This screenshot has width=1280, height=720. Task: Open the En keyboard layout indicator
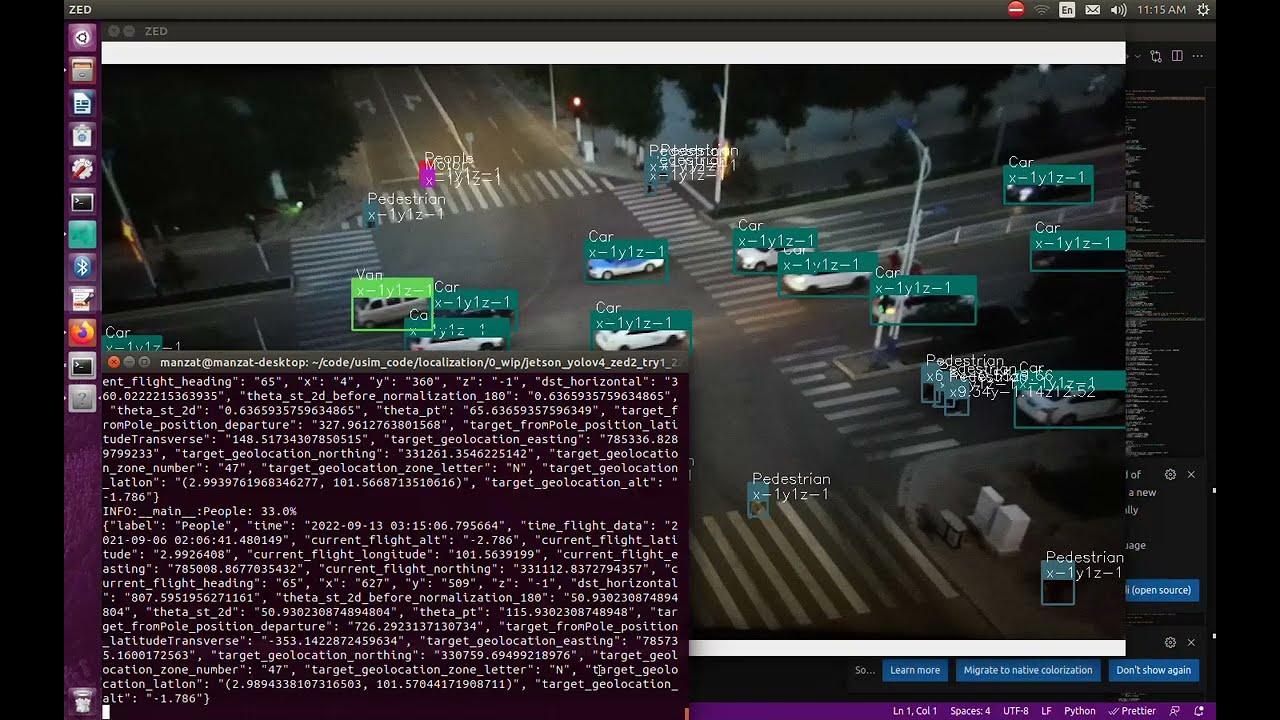pyautogui.click(x=1067, y=9)
